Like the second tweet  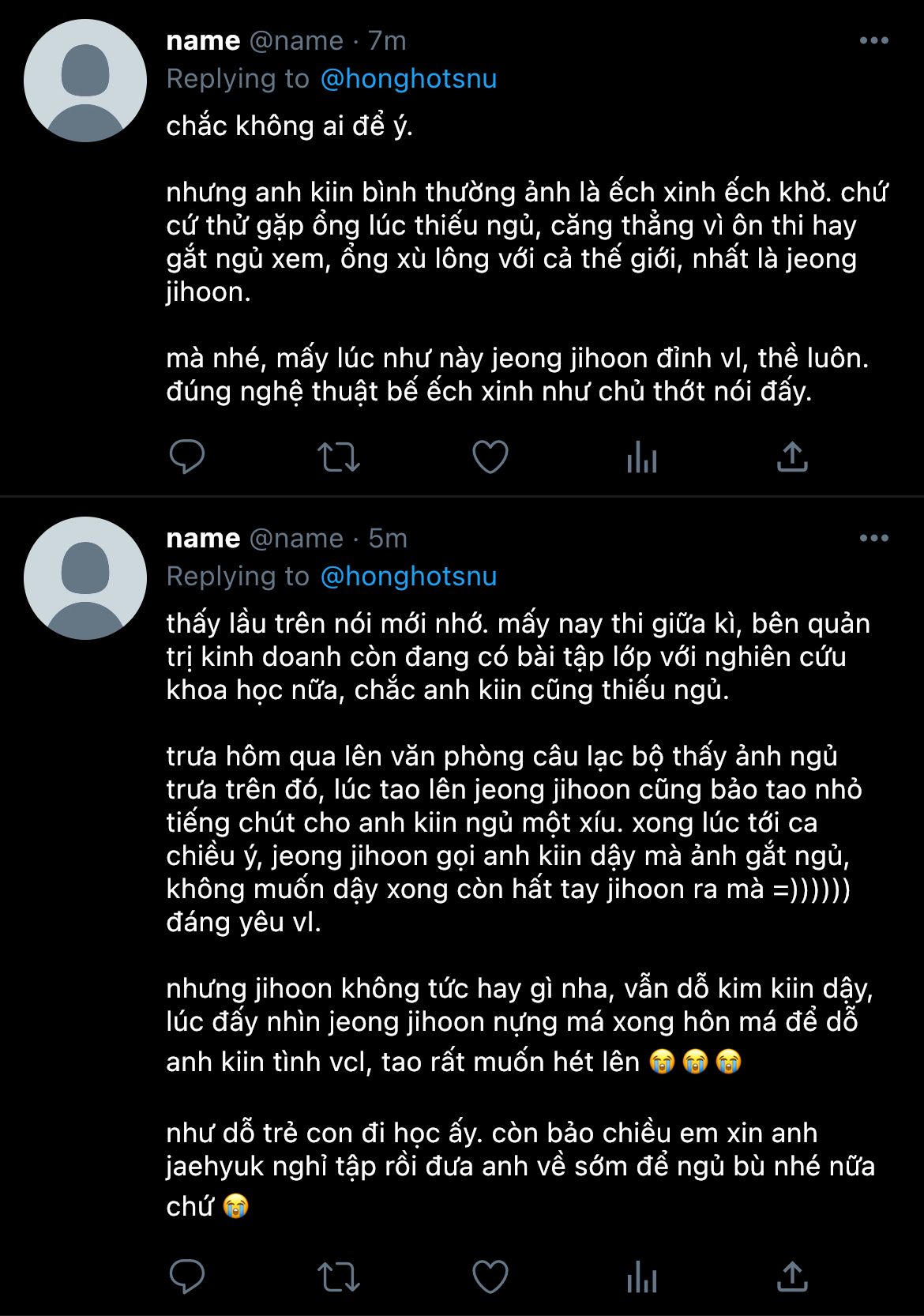click(490, 1277)
